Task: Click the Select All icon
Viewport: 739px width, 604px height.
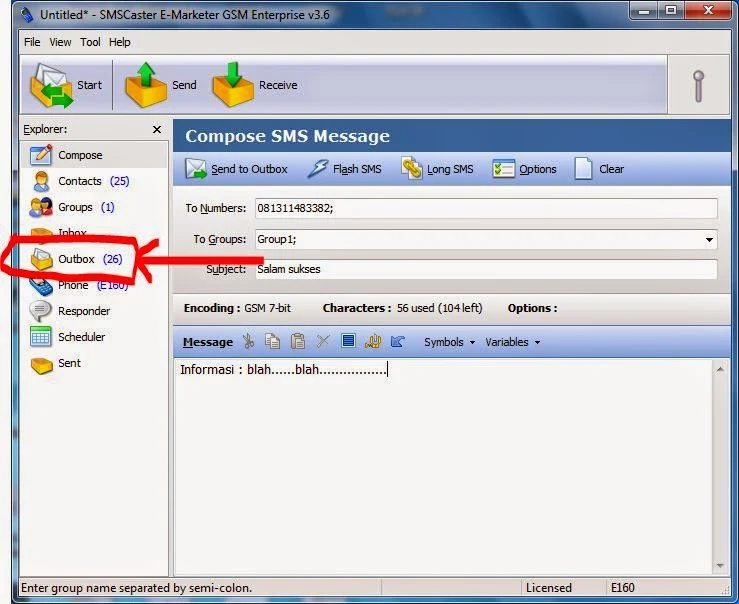Action: 348,341
